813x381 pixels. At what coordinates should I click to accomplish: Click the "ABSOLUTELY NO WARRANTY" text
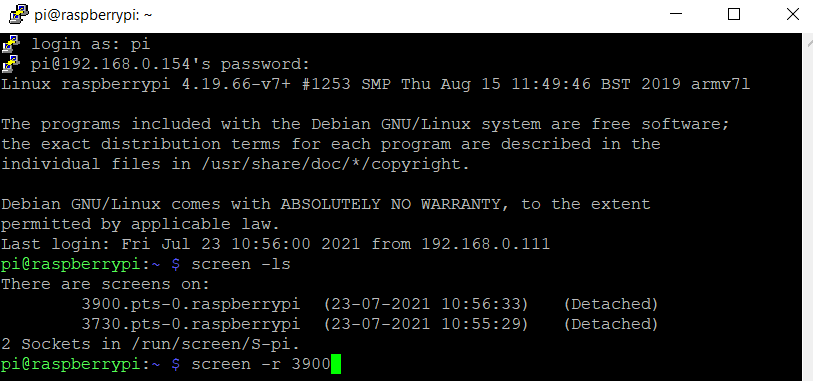[x=391, y=204]
